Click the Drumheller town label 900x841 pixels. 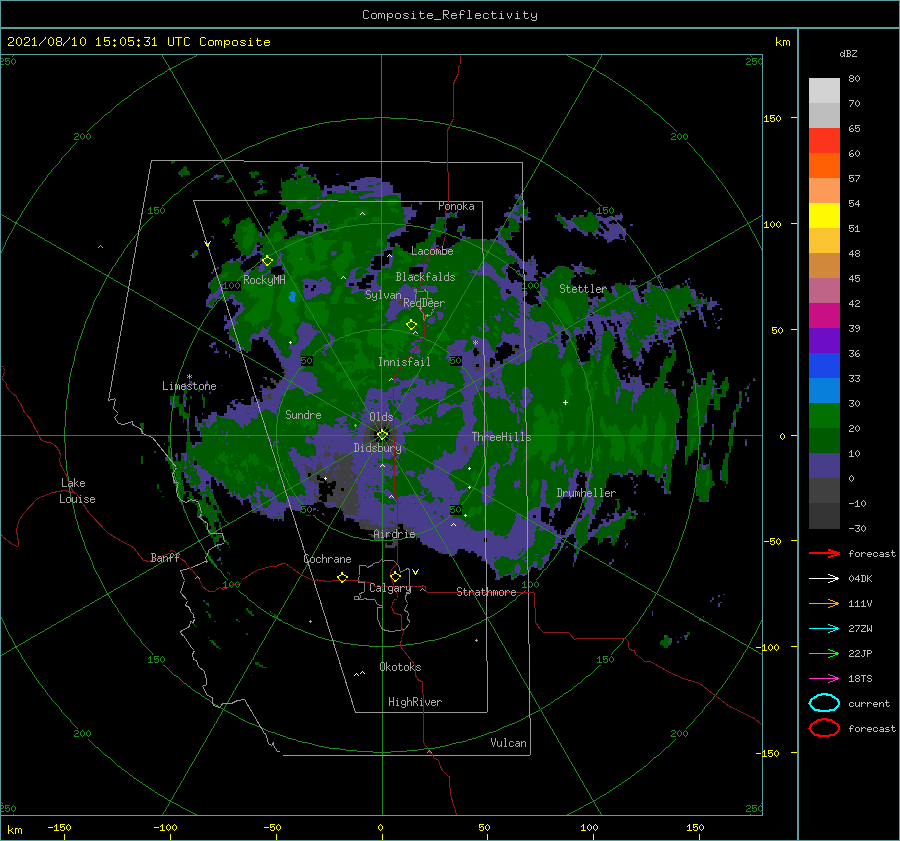click(x=586, y=493)
